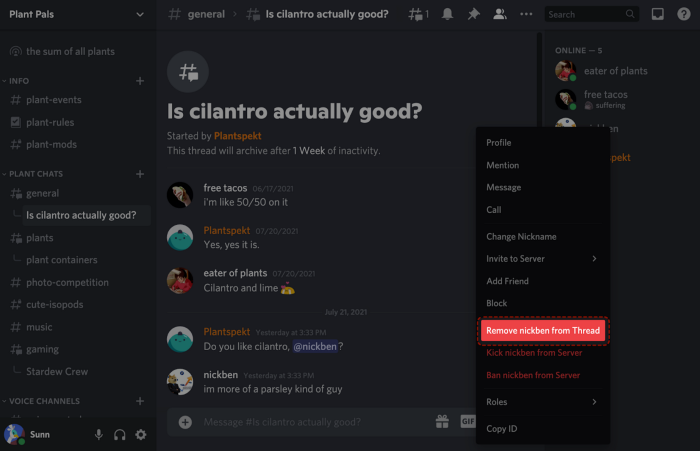Open the gift icon in message bar
This screenshot has width=700, height=451.
442,422
